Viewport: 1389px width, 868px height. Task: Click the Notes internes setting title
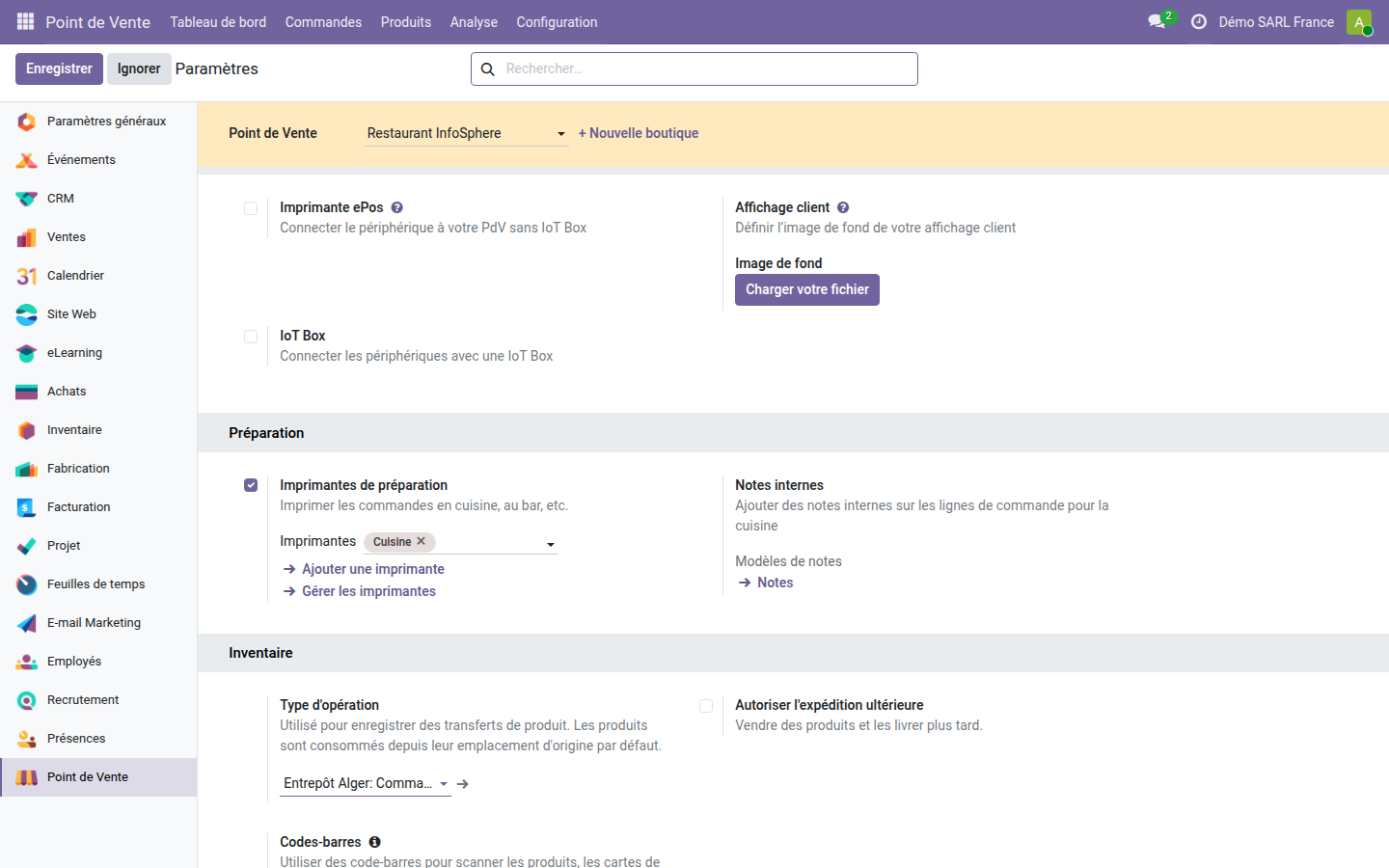[x=779, y=485]
